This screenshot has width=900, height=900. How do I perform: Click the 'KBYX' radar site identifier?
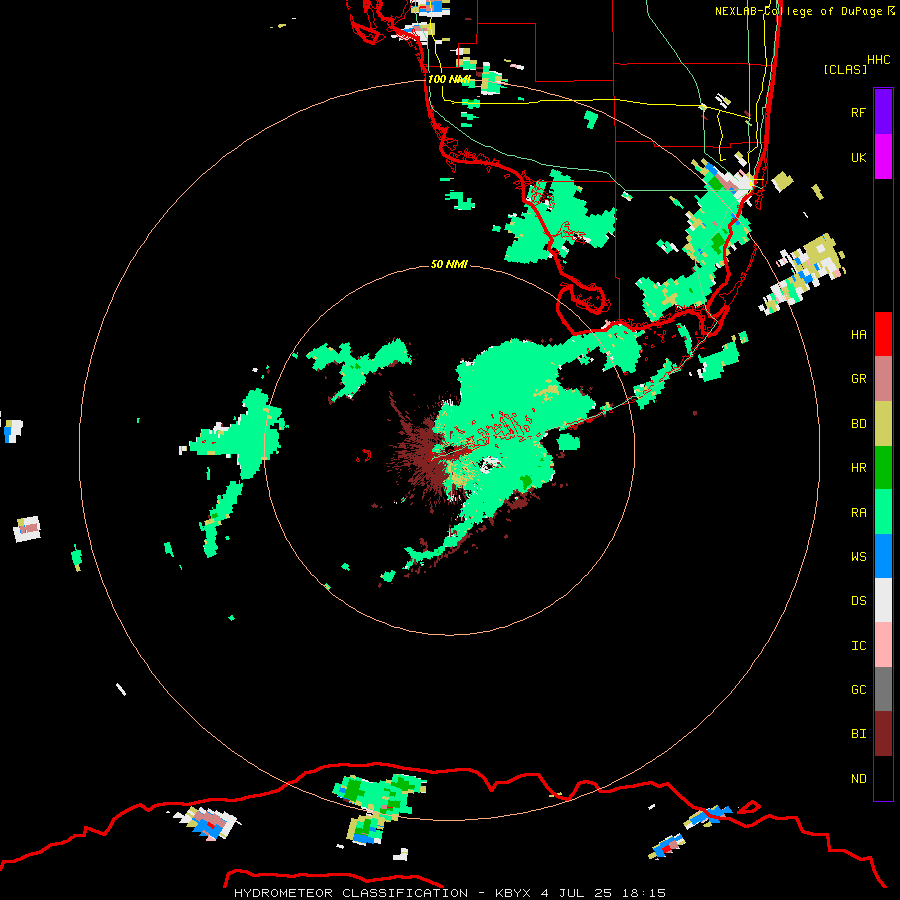[x=513, y=893]
